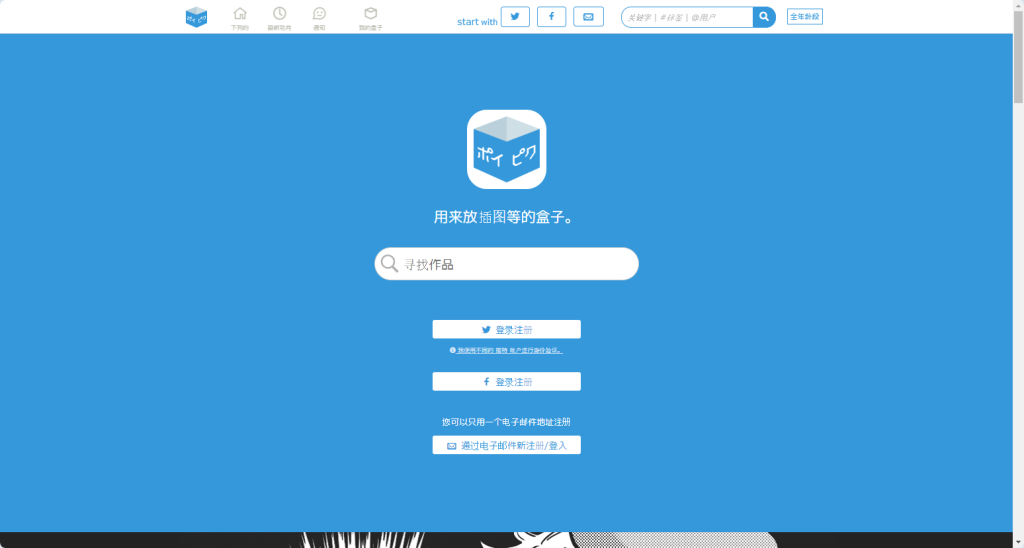
Task: Click Twitter 登录注册 button
Action: click(x=506, y=329)
